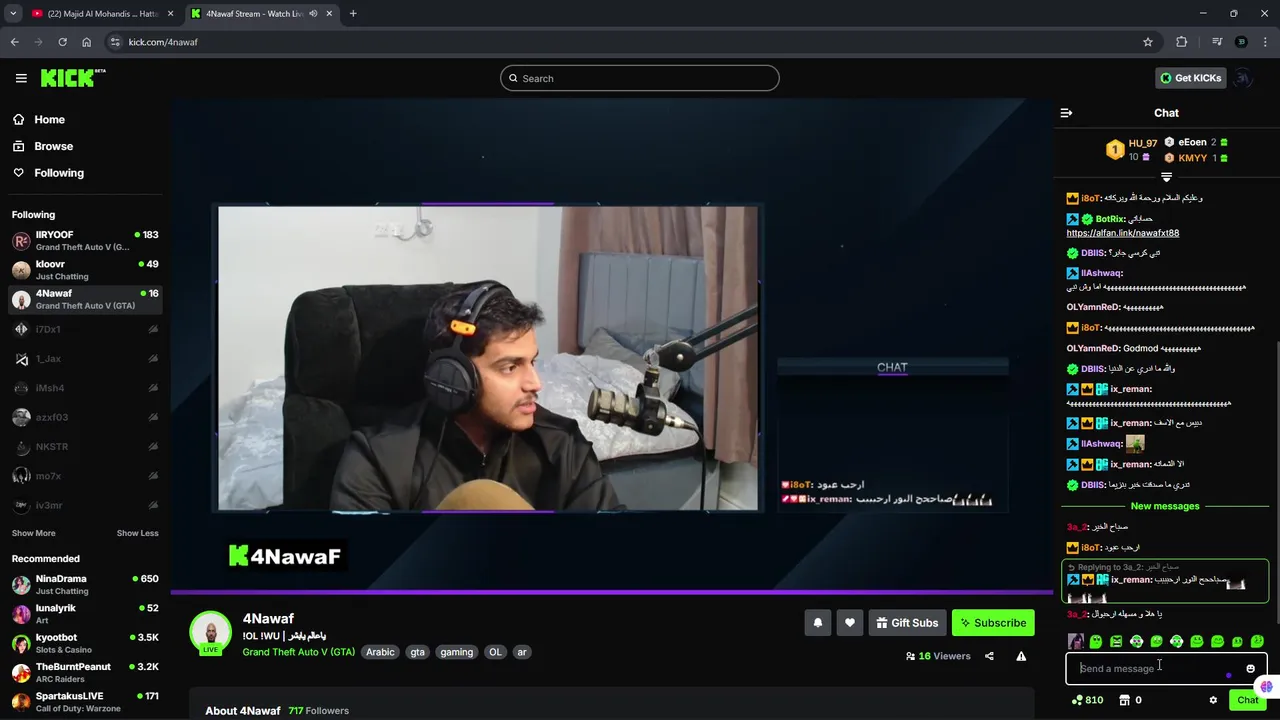This screenshot has height=720, width=1280.
Task: Open the emoji picker in the message box
Action: click(x=1250, y=668)
